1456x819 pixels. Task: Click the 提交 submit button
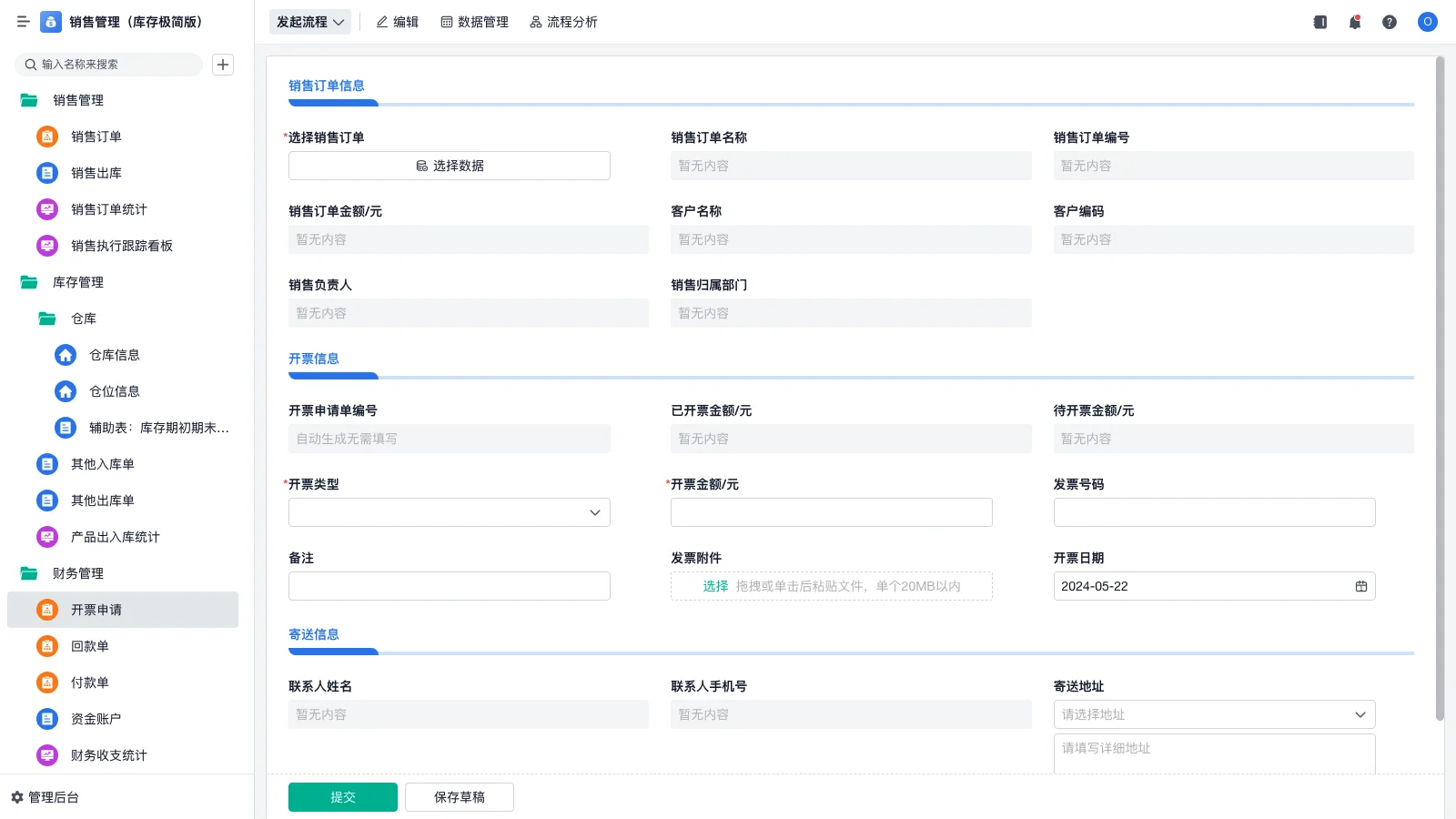pyautogui.click(x=342, y=796)
